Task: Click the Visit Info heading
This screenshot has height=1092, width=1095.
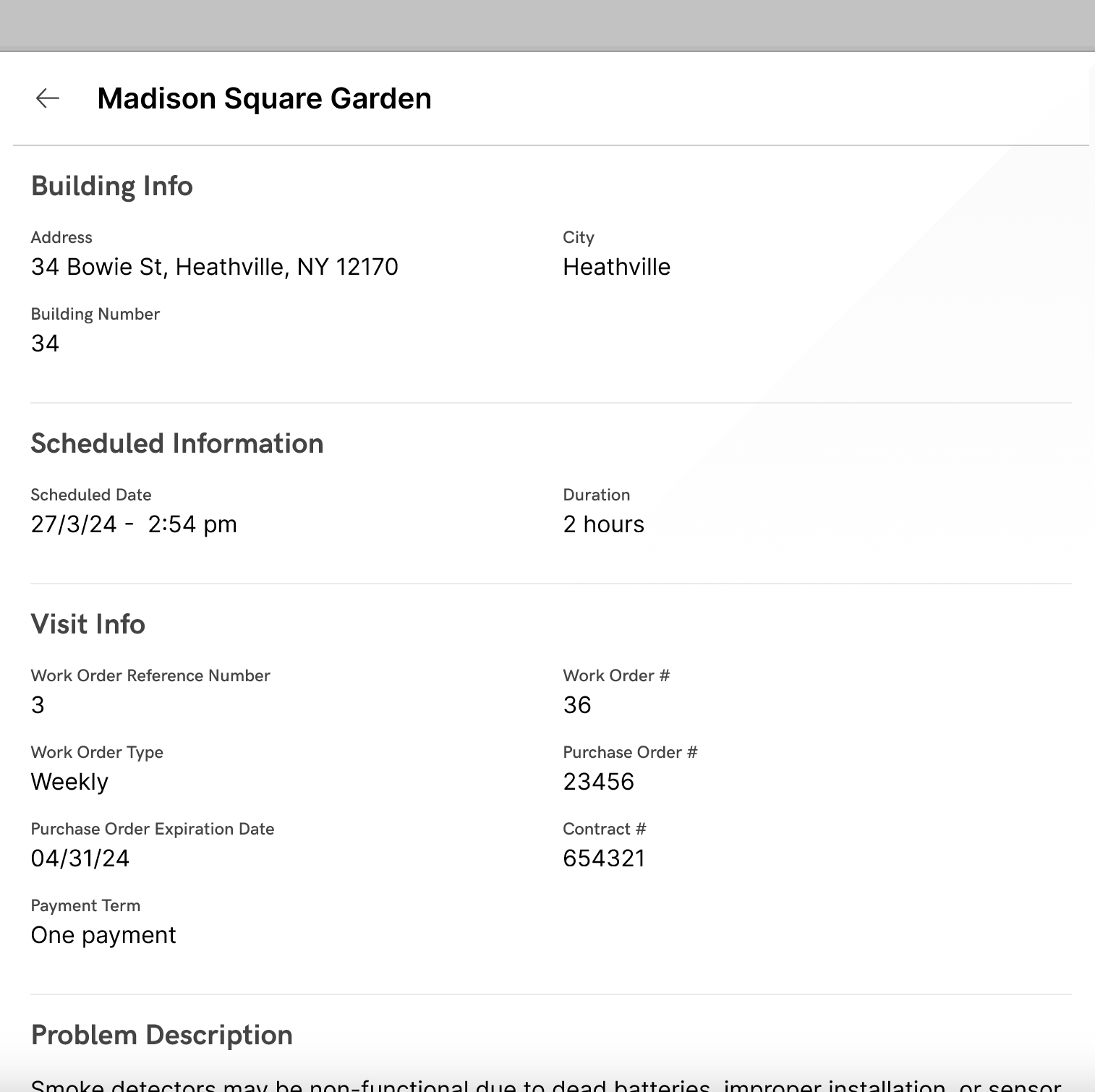Action: pos(88,624)
